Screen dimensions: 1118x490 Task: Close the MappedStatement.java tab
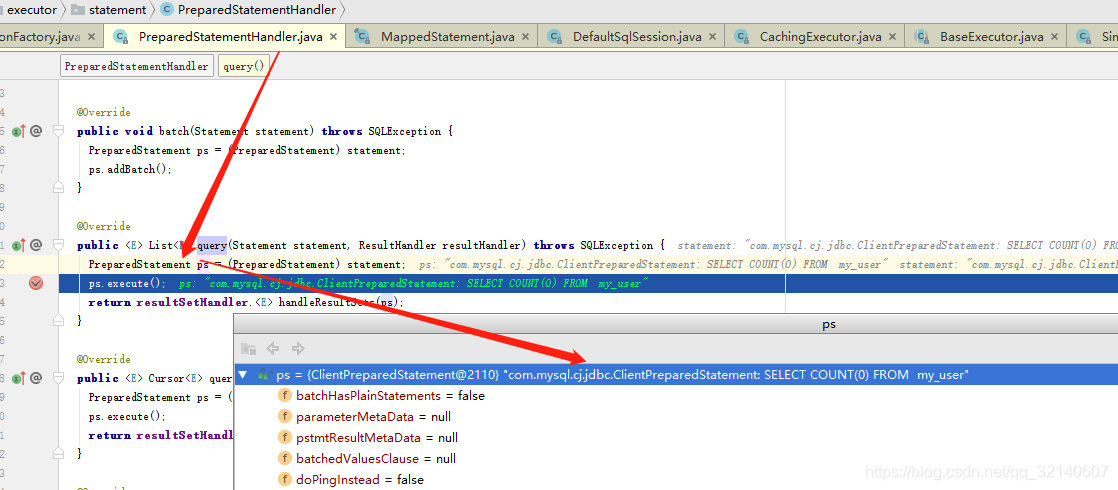coord(525,36)
